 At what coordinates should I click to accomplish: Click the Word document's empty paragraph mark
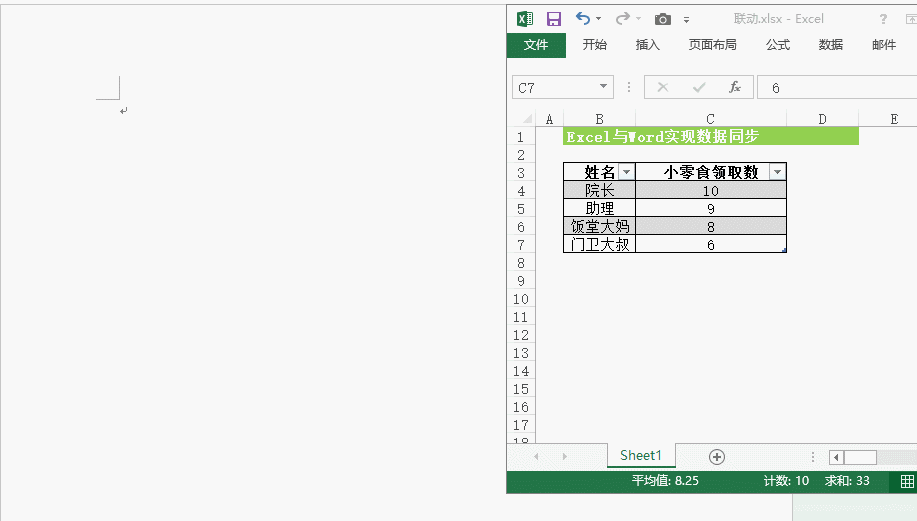tap(123, 111)
